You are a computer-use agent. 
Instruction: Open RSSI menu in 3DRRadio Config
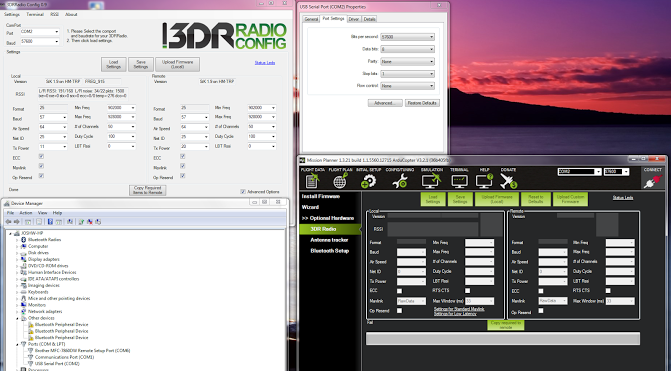coord(54,14)
